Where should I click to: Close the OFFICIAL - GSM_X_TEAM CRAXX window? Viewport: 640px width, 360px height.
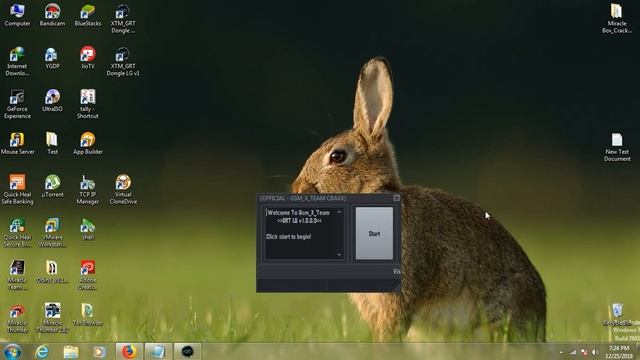tap(396, 198)
